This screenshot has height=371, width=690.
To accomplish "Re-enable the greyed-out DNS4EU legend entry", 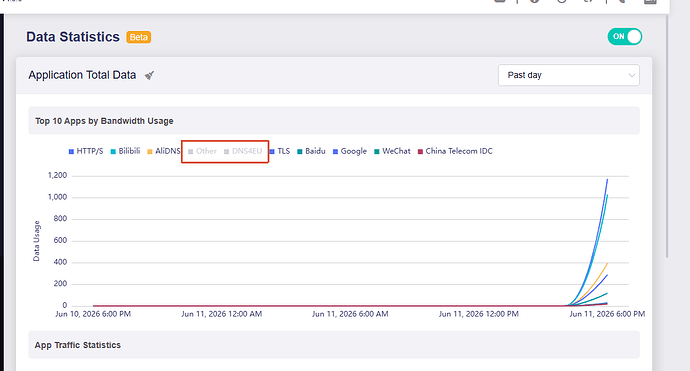I will (x=243, y=151).
